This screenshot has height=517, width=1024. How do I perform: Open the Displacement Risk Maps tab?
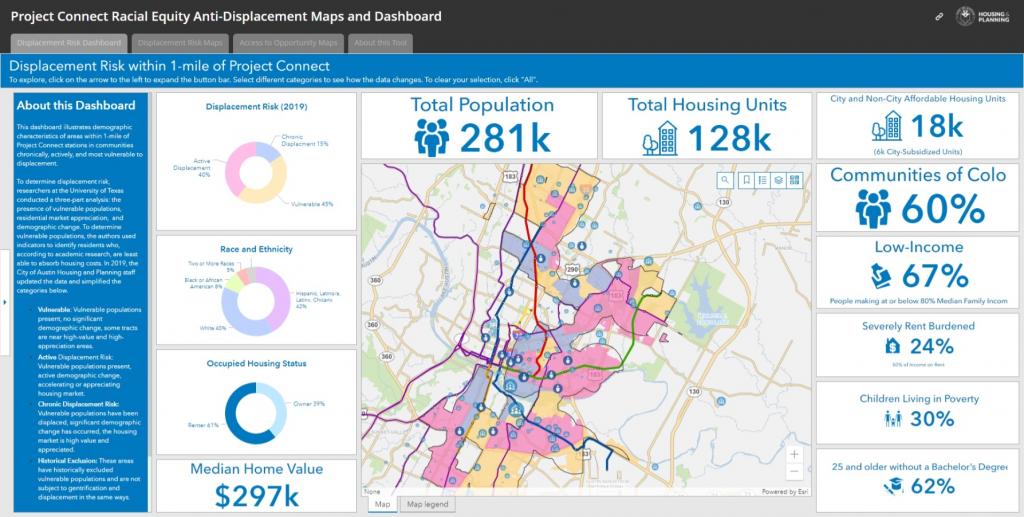[x=180, y=43]
